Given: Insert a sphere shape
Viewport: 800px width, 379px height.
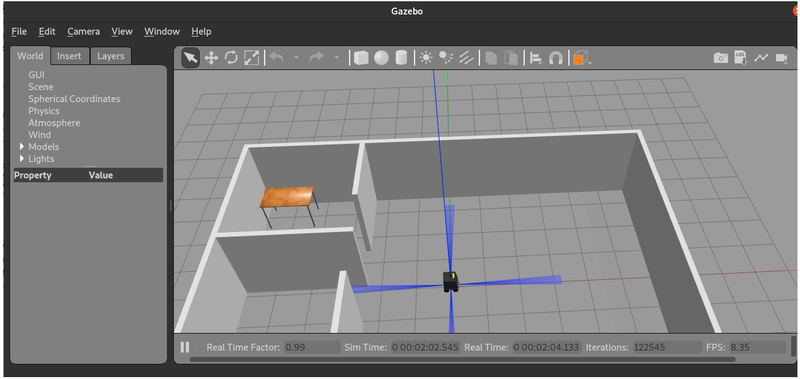Looking at the screenshot, I should pyautogui.click(x=381, y=58).
